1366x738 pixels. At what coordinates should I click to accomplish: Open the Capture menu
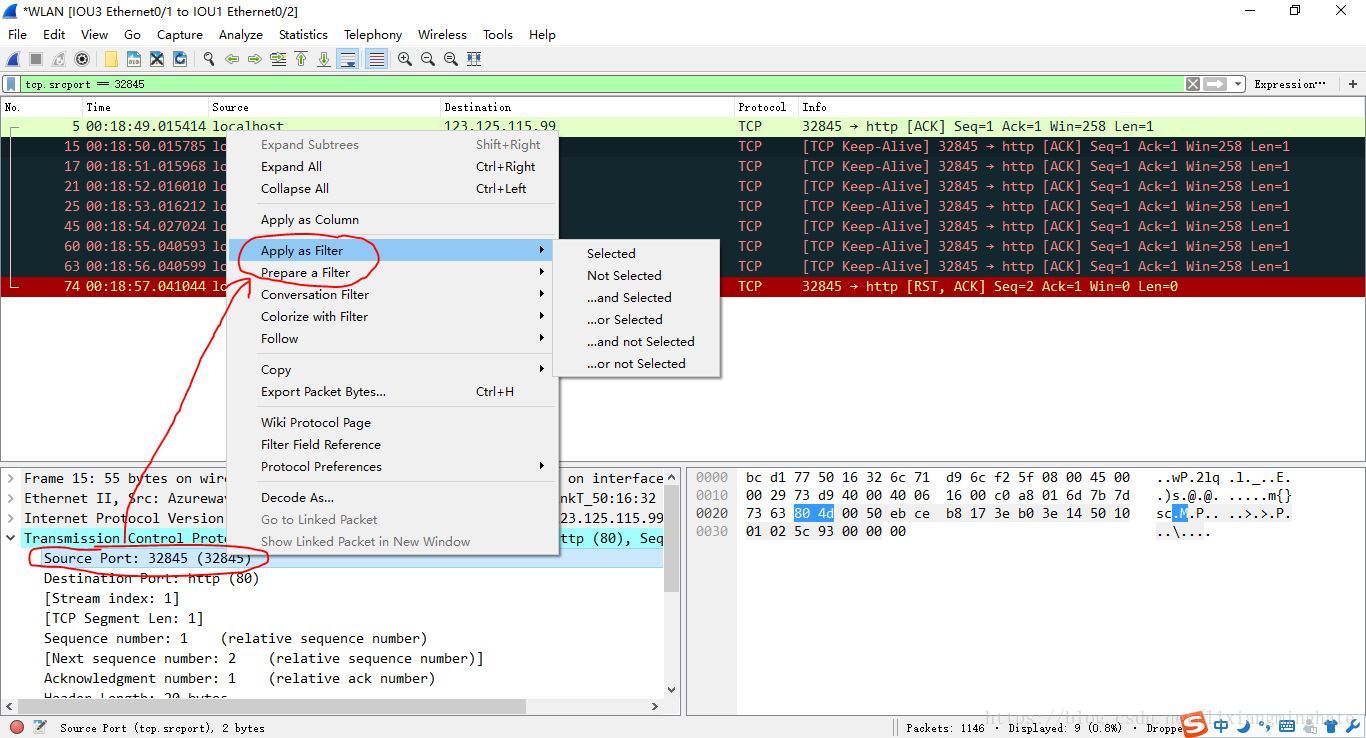180,34
